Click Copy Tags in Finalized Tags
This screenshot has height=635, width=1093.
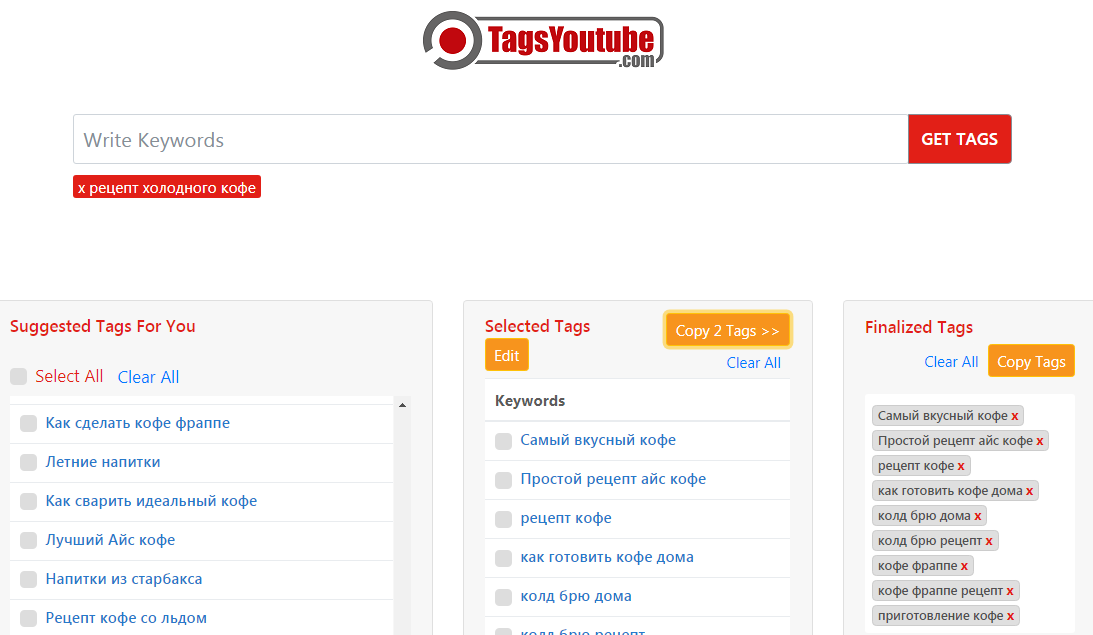tap(1031, 362)
